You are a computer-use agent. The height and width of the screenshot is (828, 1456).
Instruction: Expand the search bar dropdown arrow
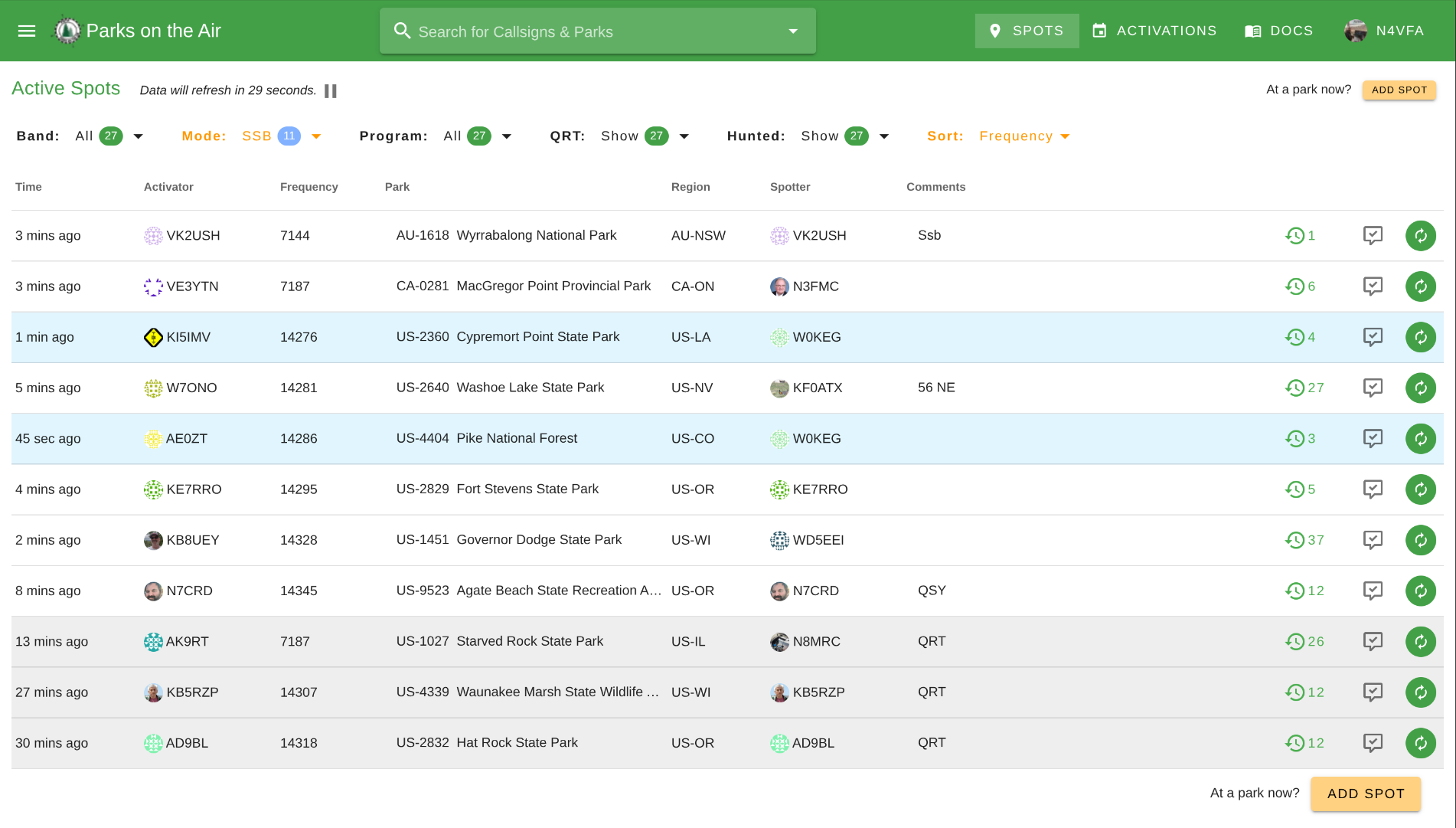(x=793, y=31)
